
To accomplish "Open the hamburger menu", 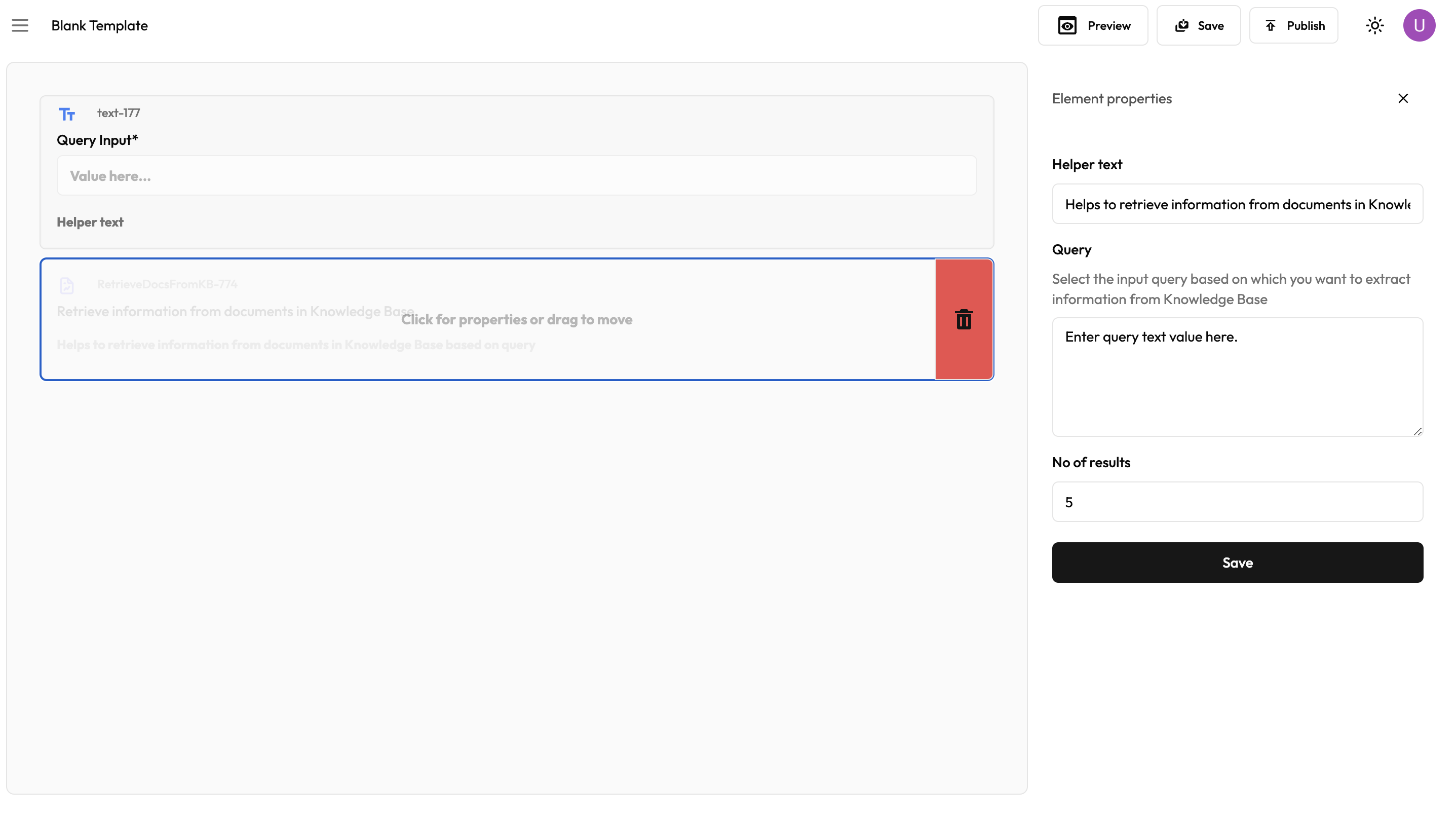I will (x=20, y=25).
